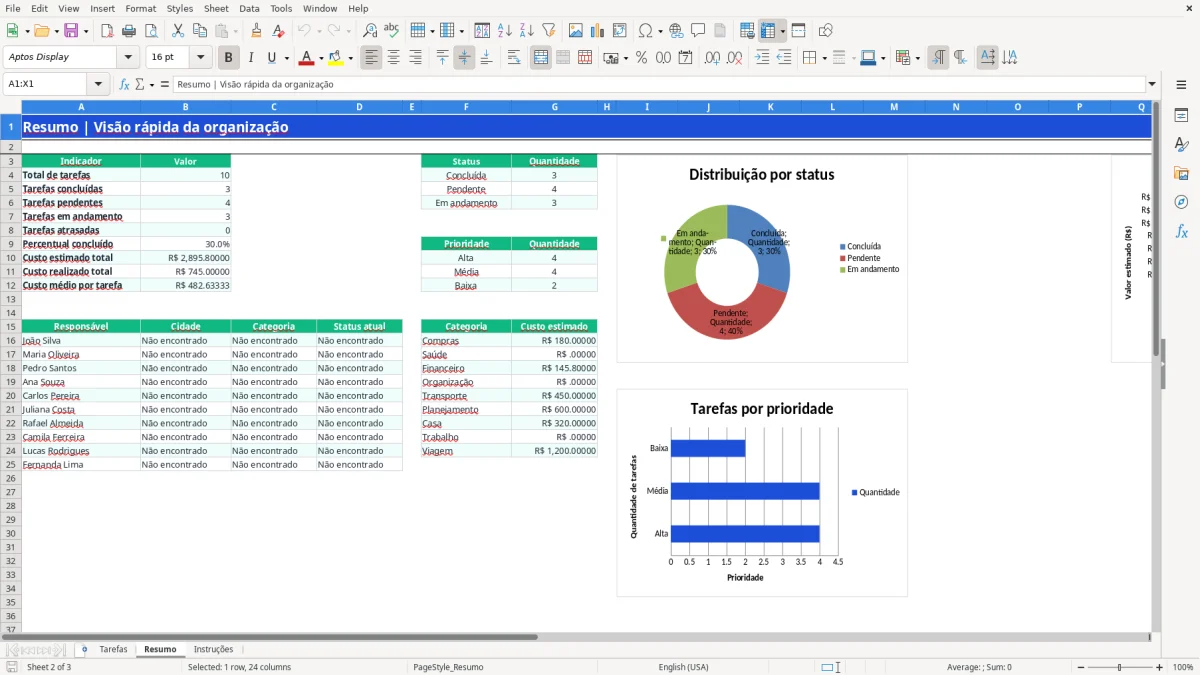The height and width of the screenshot is (675, 1200).
Task: Click the AutoFilter funnel icon
Action: pyautogui.click(x=548, y=31)
